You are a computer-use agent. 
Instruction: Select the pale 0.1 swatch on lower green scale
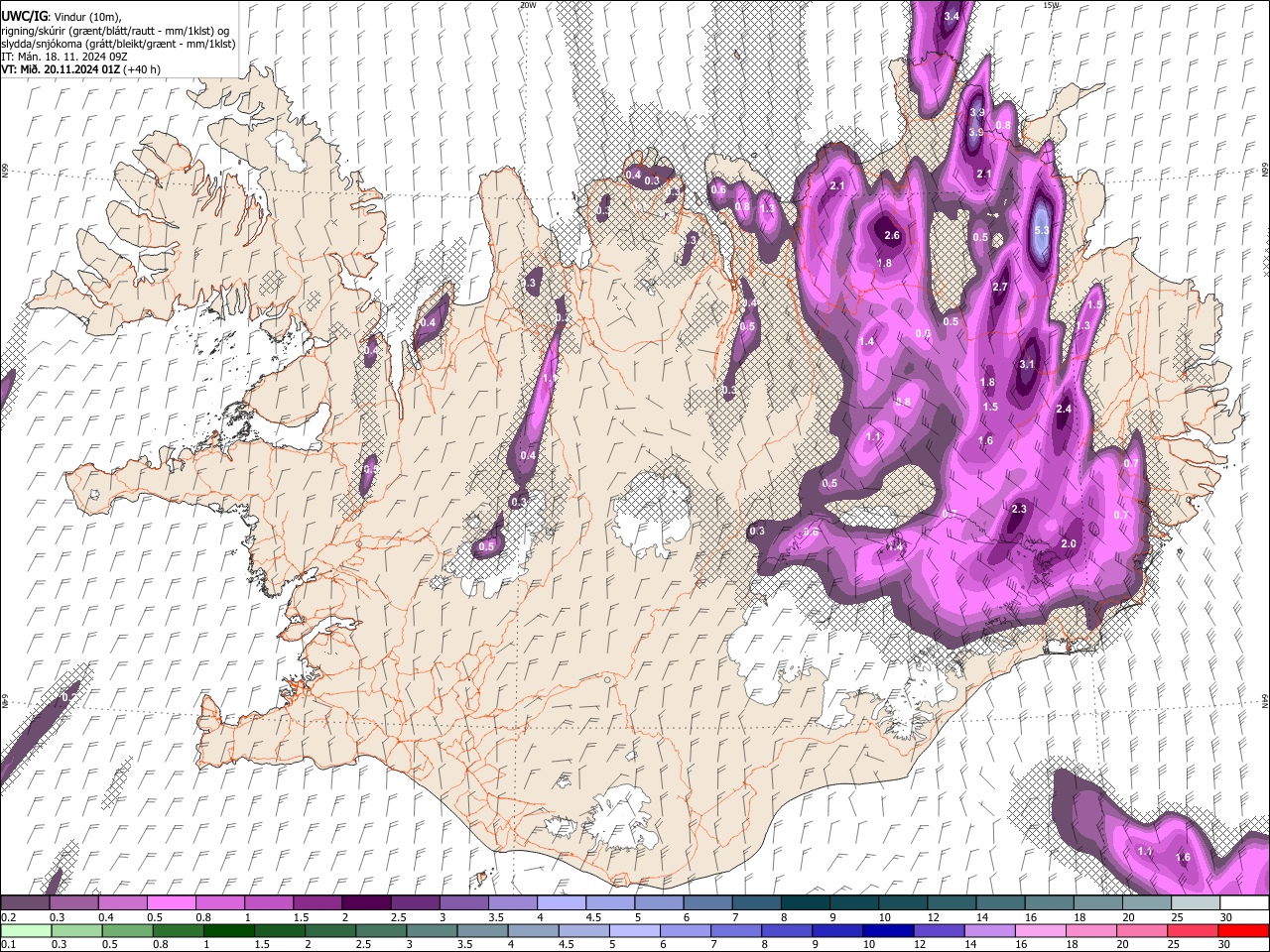point(26,930)
